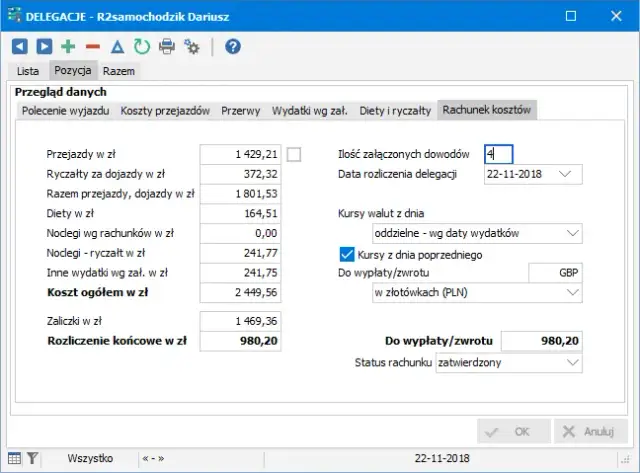This screenshot has width=640, height=473.
Task: Expand the 'w złotówkach (PLN)' currency dropdown
Action: pos(571,292)
